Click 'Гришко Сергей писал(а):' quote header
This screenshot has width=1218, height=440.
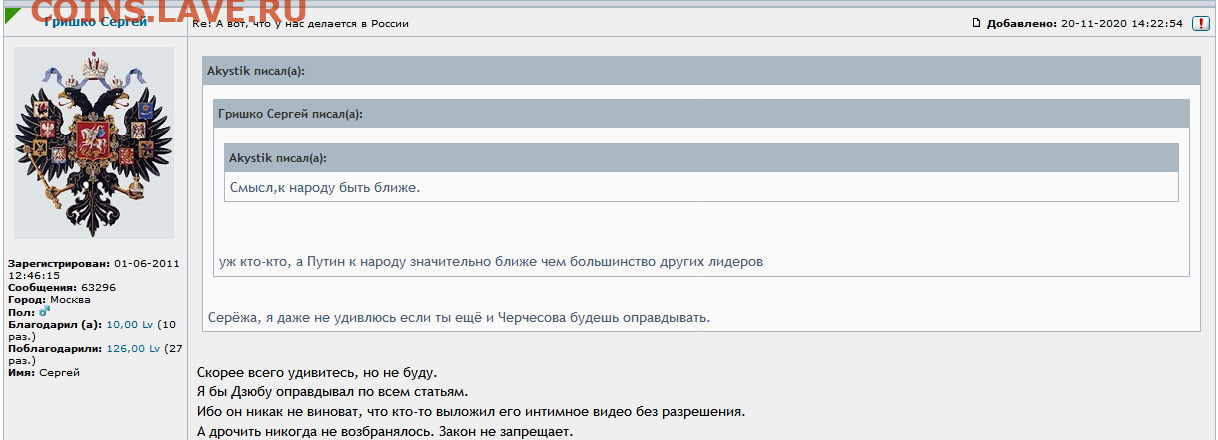tap(290, 114)
